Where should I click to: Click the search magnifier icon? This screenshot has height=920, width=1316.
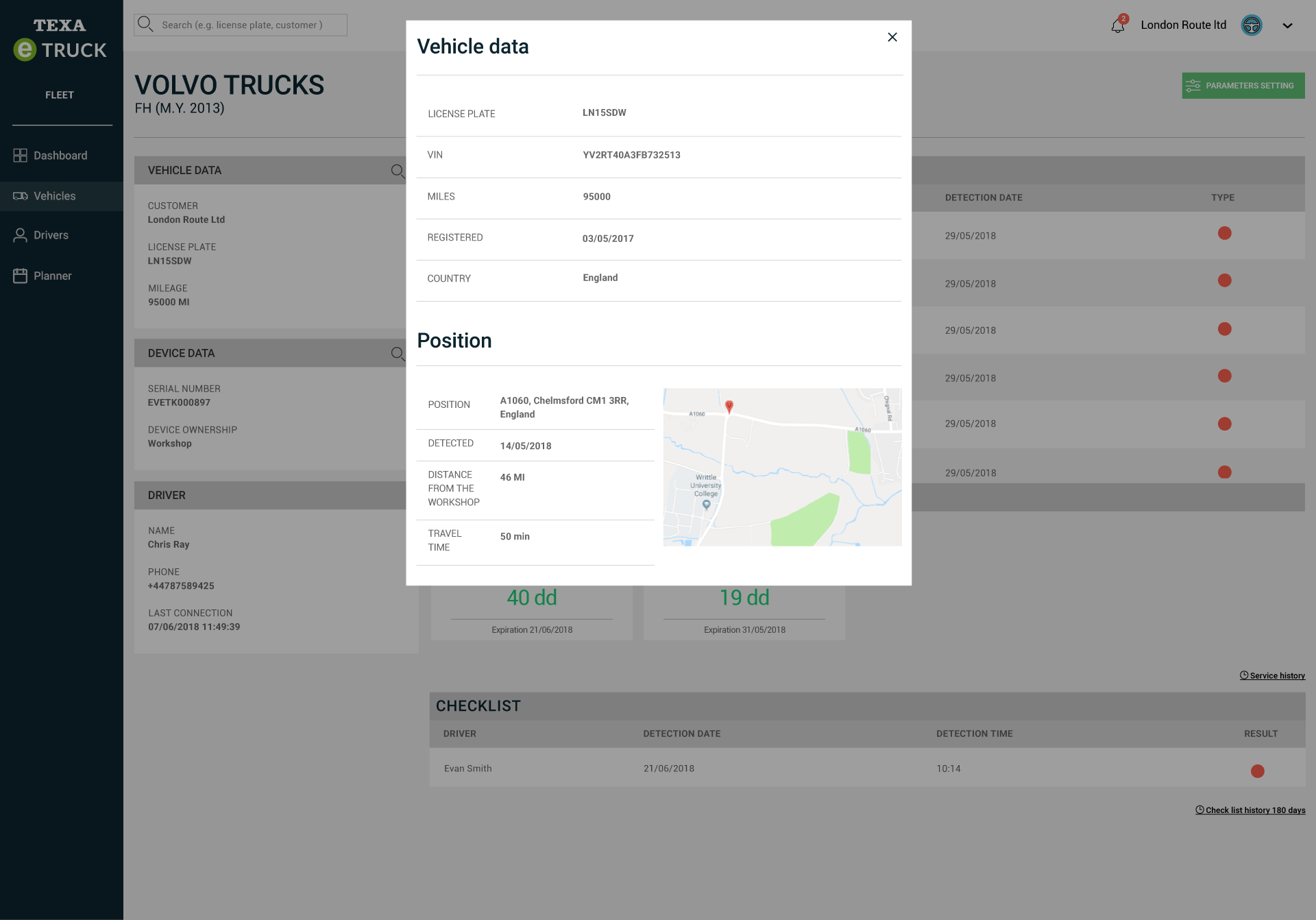145,24
